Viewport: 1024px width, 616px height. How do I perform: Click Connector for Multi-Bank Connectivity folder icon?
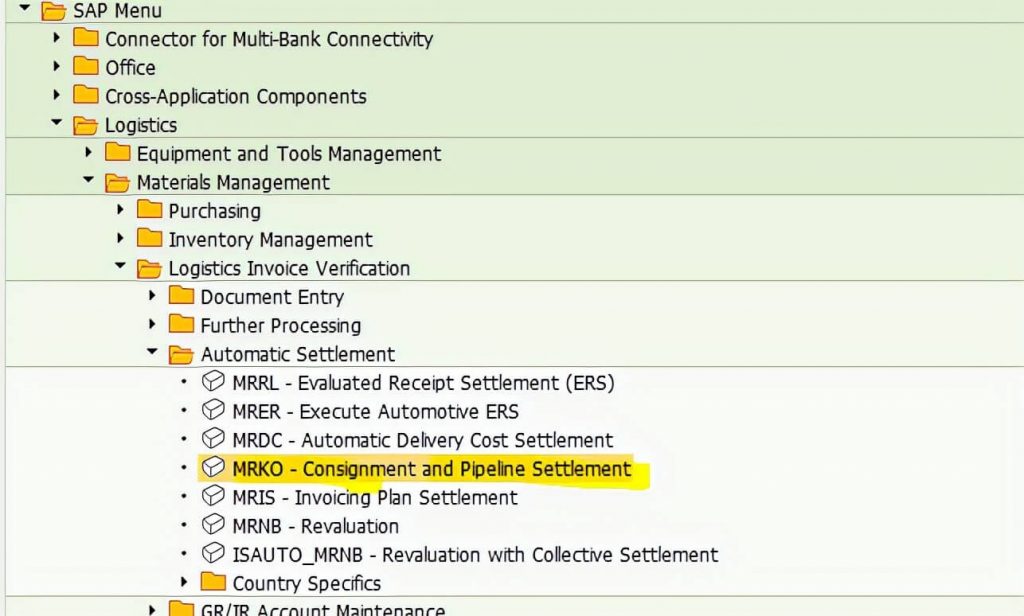coord(86,37)
